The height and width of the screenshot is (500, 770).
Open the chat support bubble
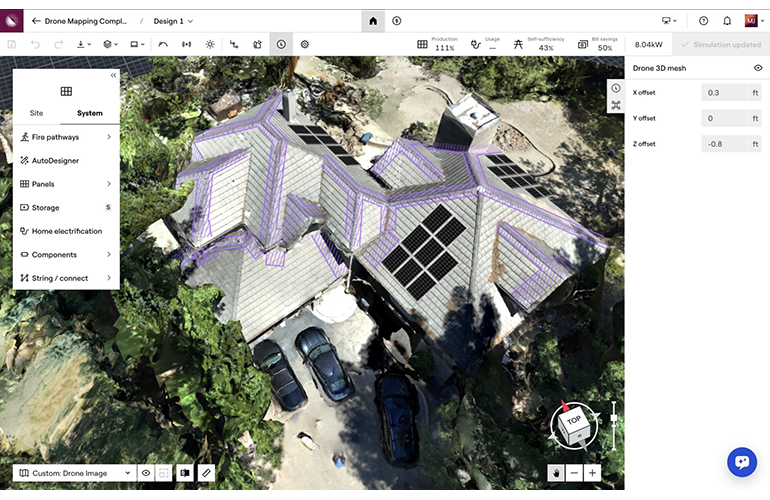tap(742, 462)
